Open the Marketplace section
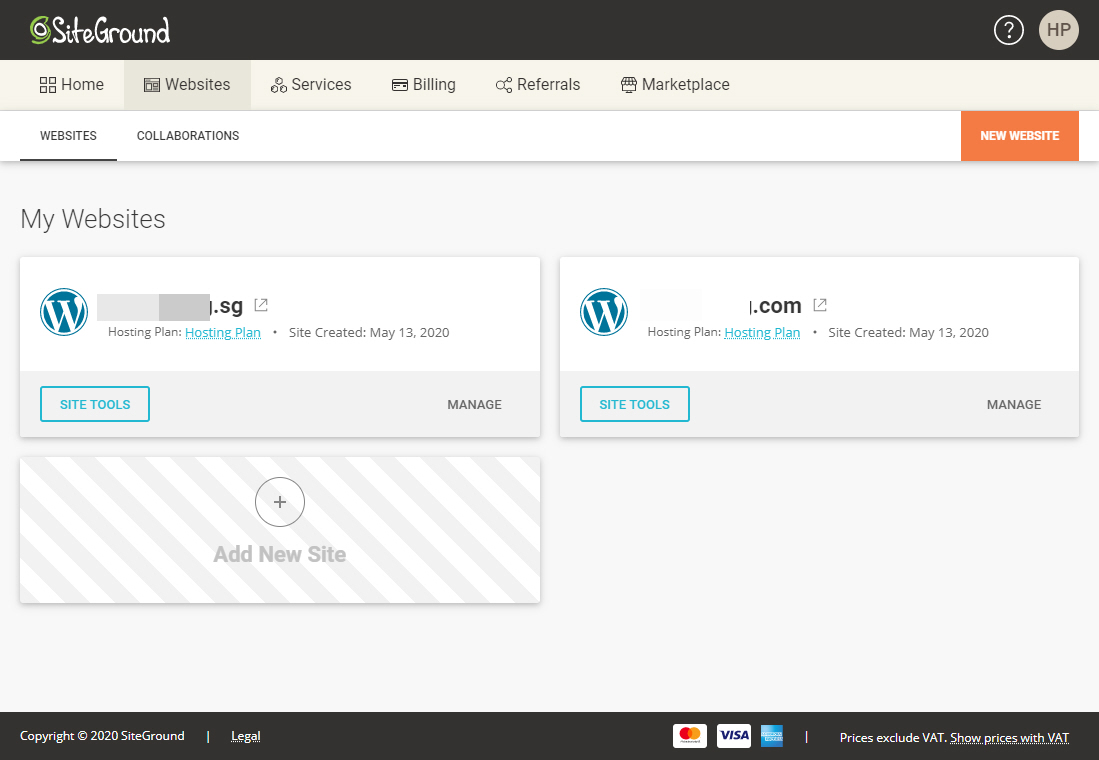1099x760 pixels. point(675,85)
